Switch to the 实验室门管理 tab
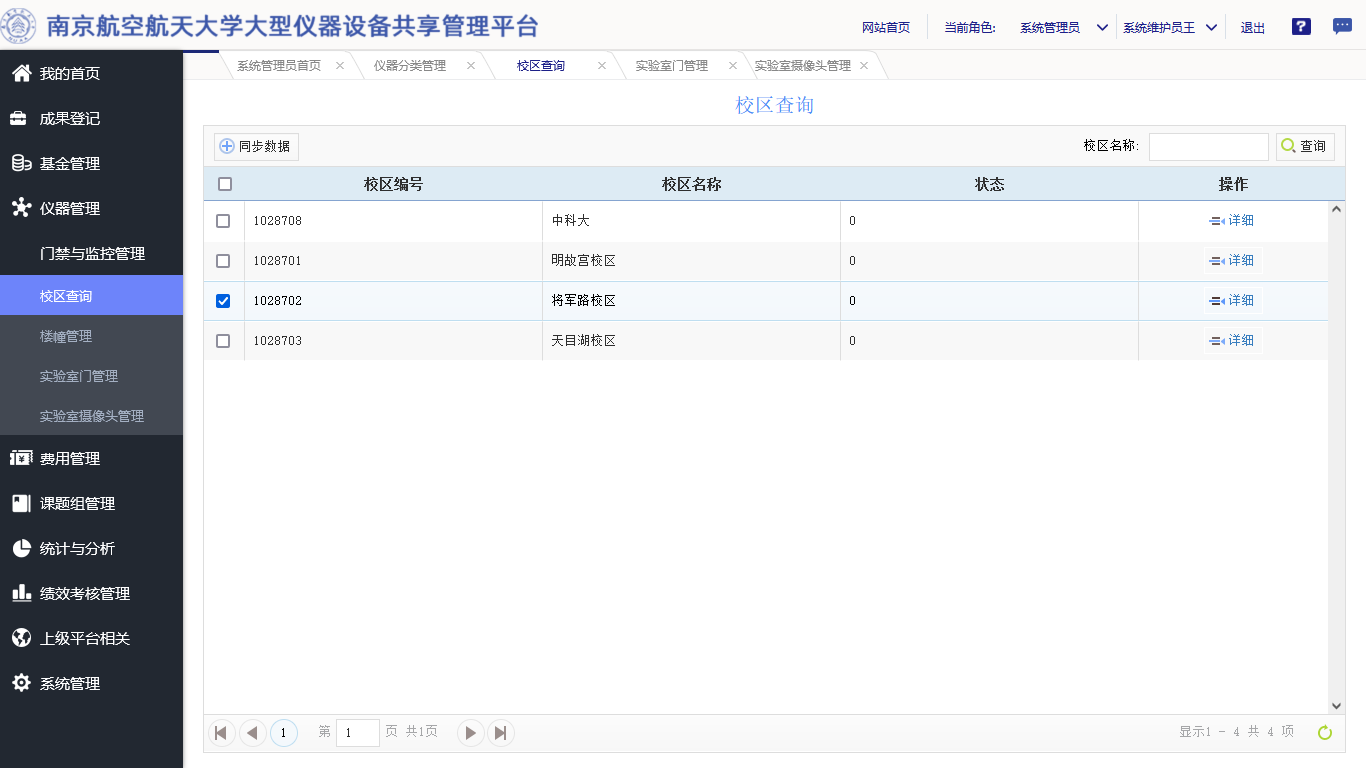This screenshot has width=1366, height=768. tap(672, 65)
